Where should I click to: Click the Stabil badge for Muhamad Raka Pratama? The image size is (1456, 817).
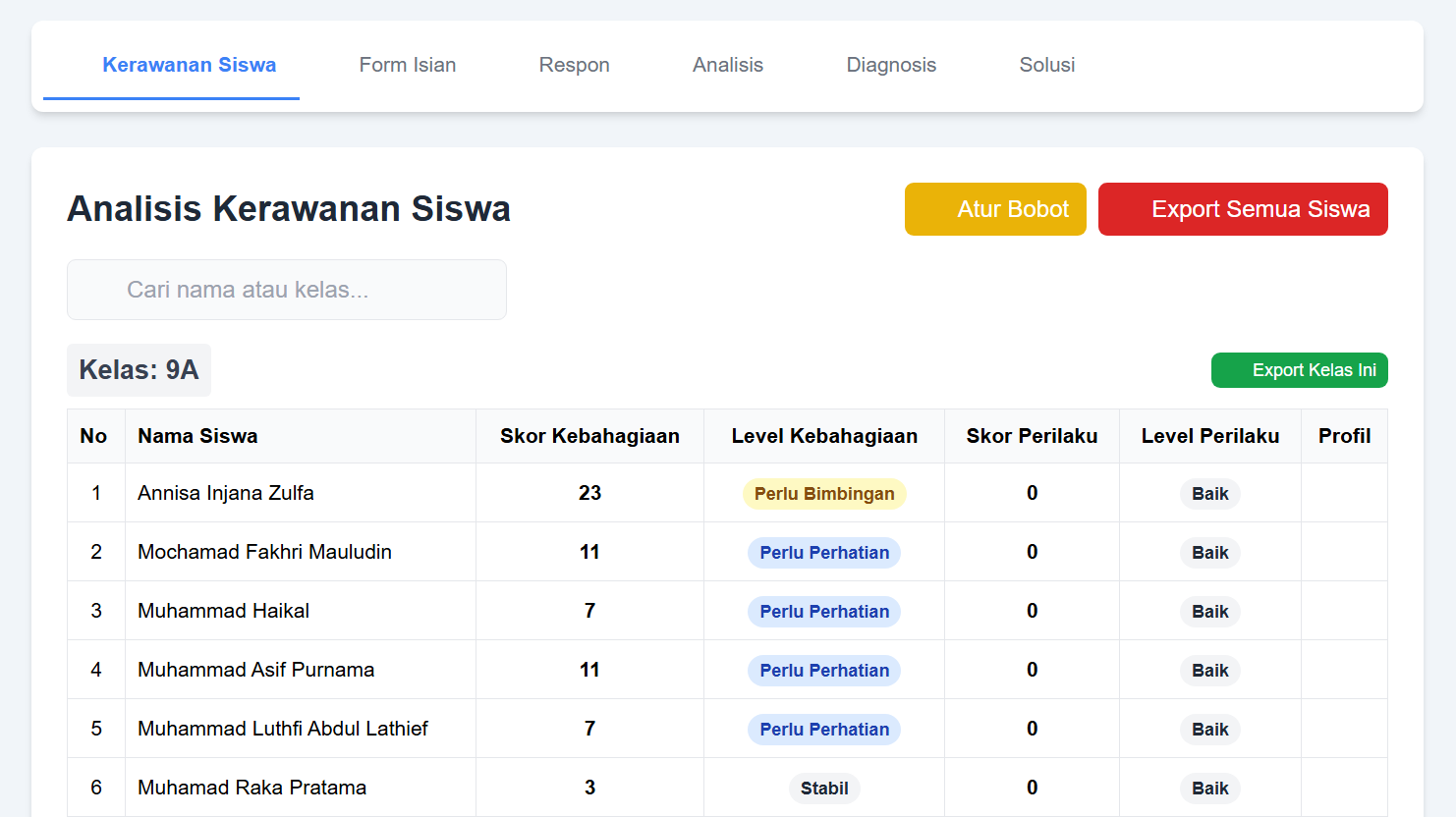pyautogui.click(x=824, y=788)
